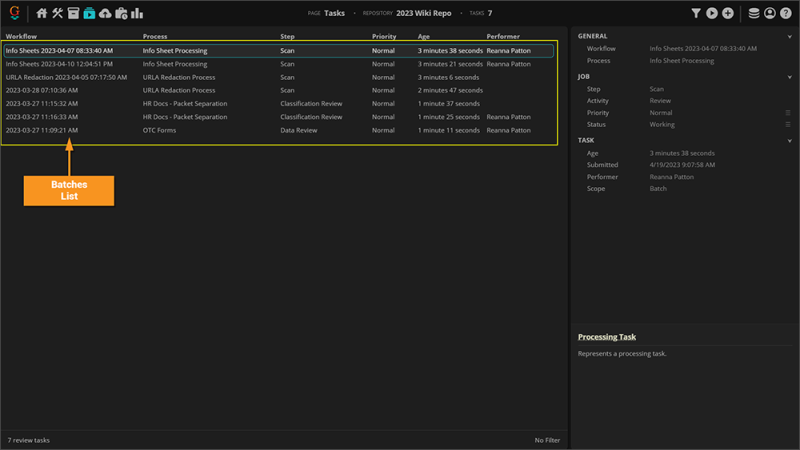
Task: Click the cloud upload icon in toolbar
Action: click(105, 14)
